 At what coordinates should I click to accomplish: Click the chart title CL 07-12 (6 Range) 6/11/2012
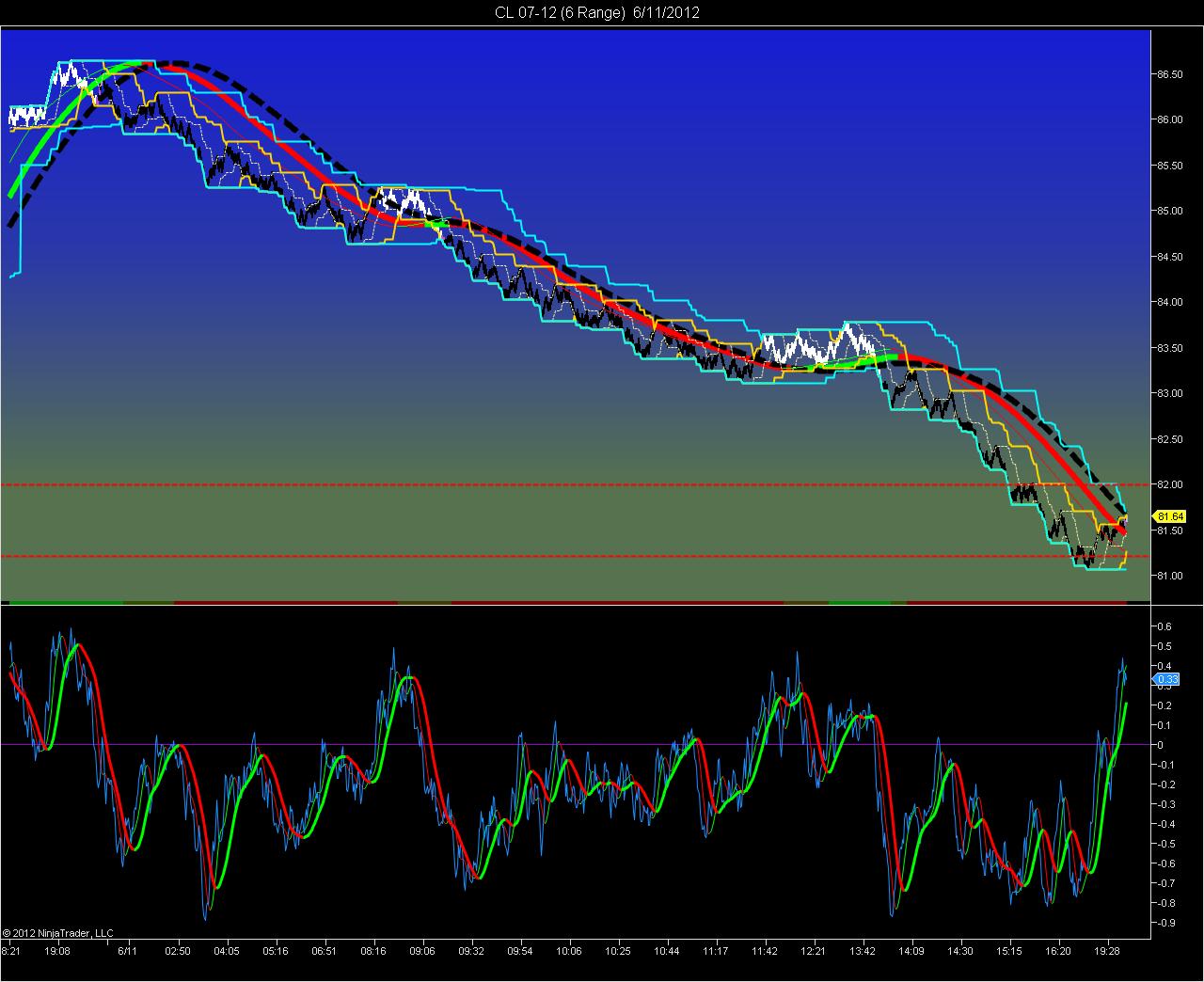(x=597, y=12)
